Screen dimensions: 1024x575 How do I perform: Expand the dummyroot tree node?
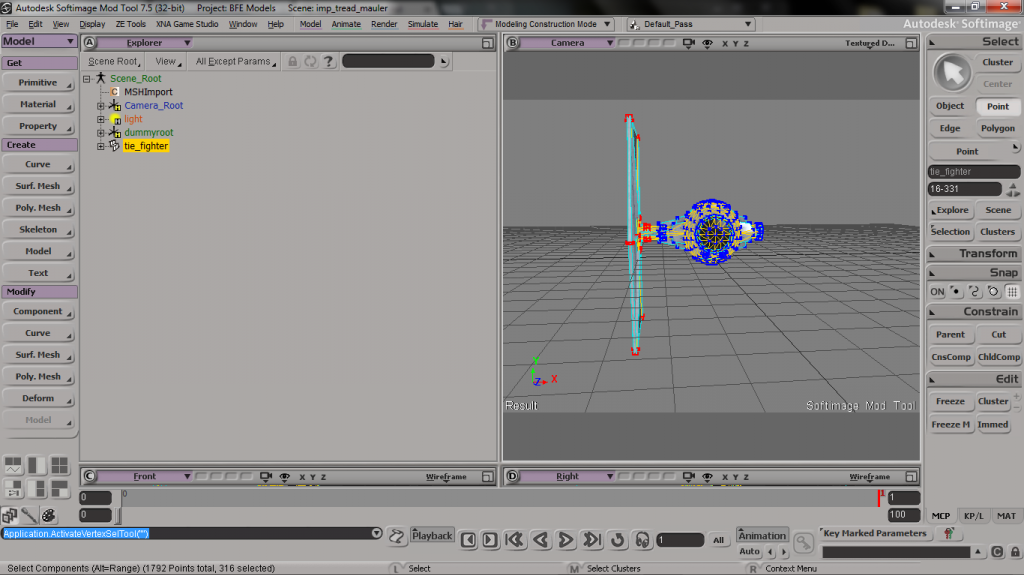[x=101, y=133]
